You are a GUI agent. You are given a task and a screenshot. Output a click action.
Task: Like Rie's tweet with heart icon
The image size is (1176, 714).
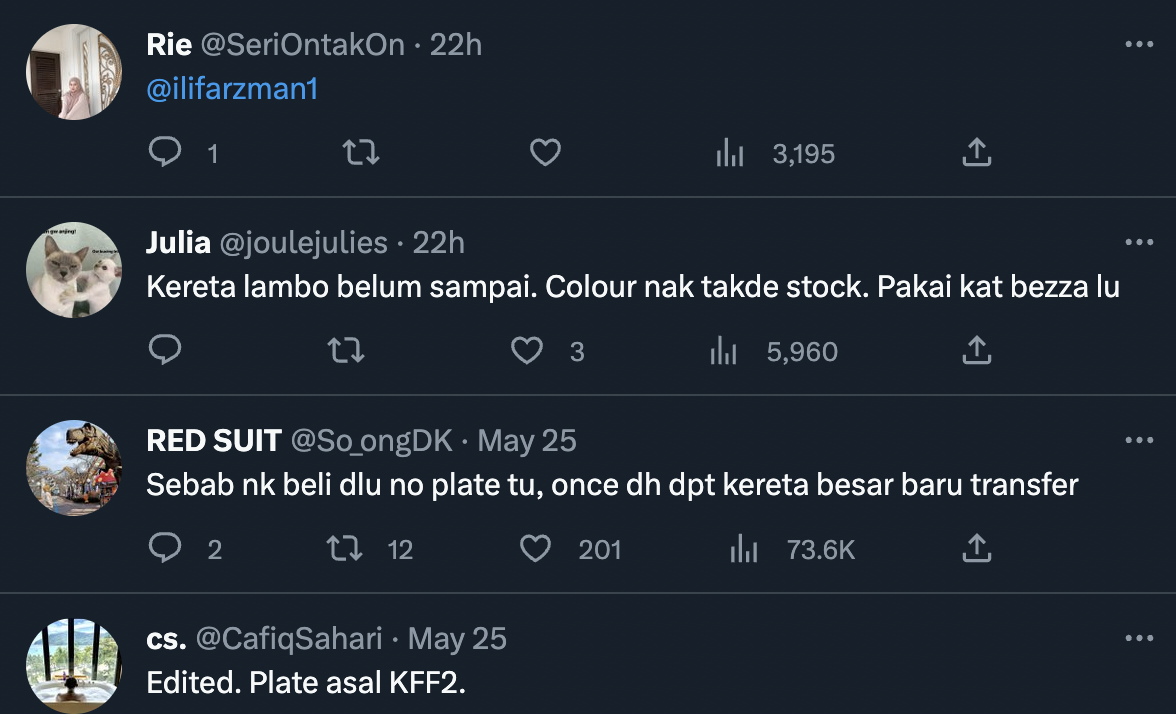click(544, 153)
